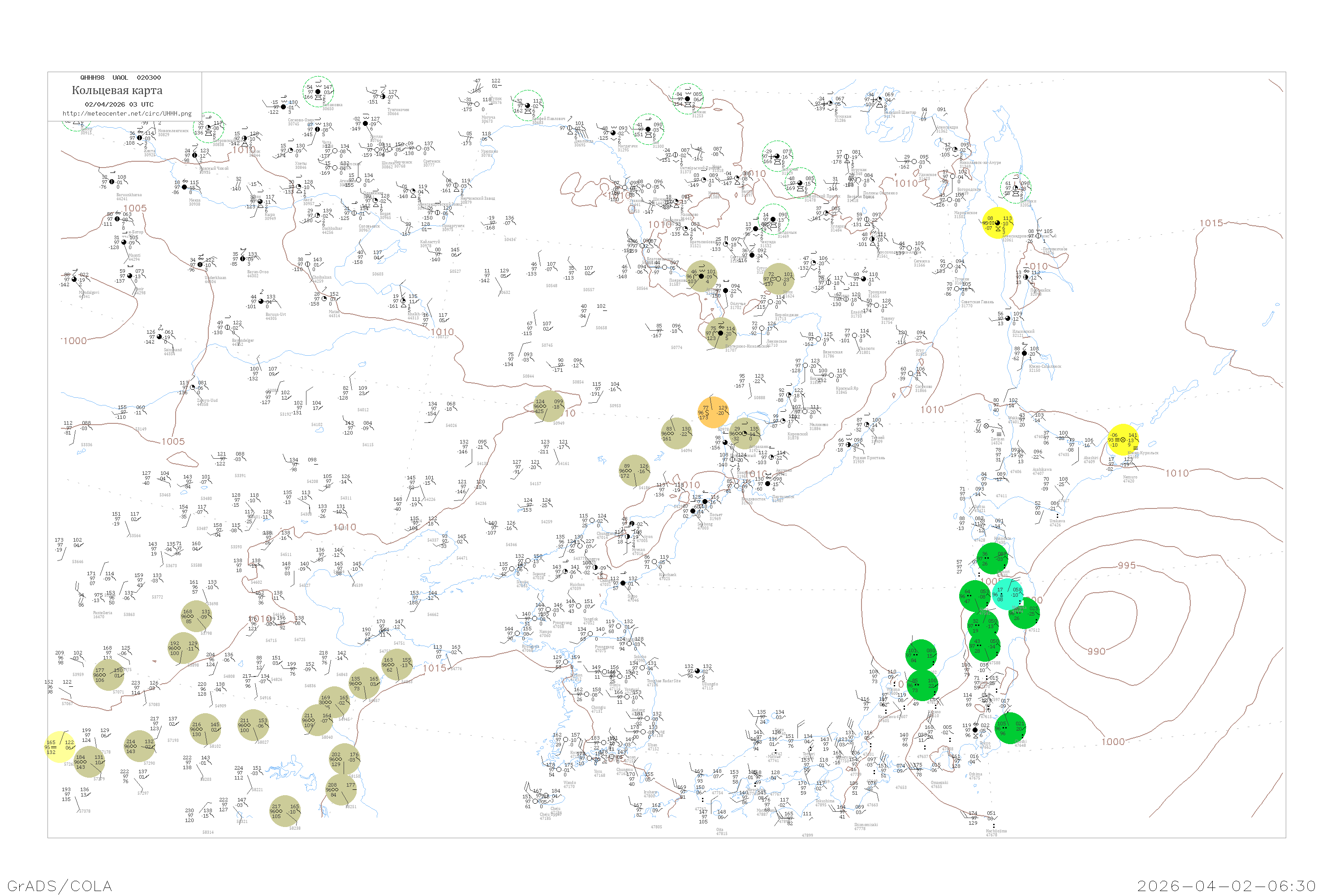
Task: Click the yellow circle near Южно-Курильск
Action: coord(1123,440)
